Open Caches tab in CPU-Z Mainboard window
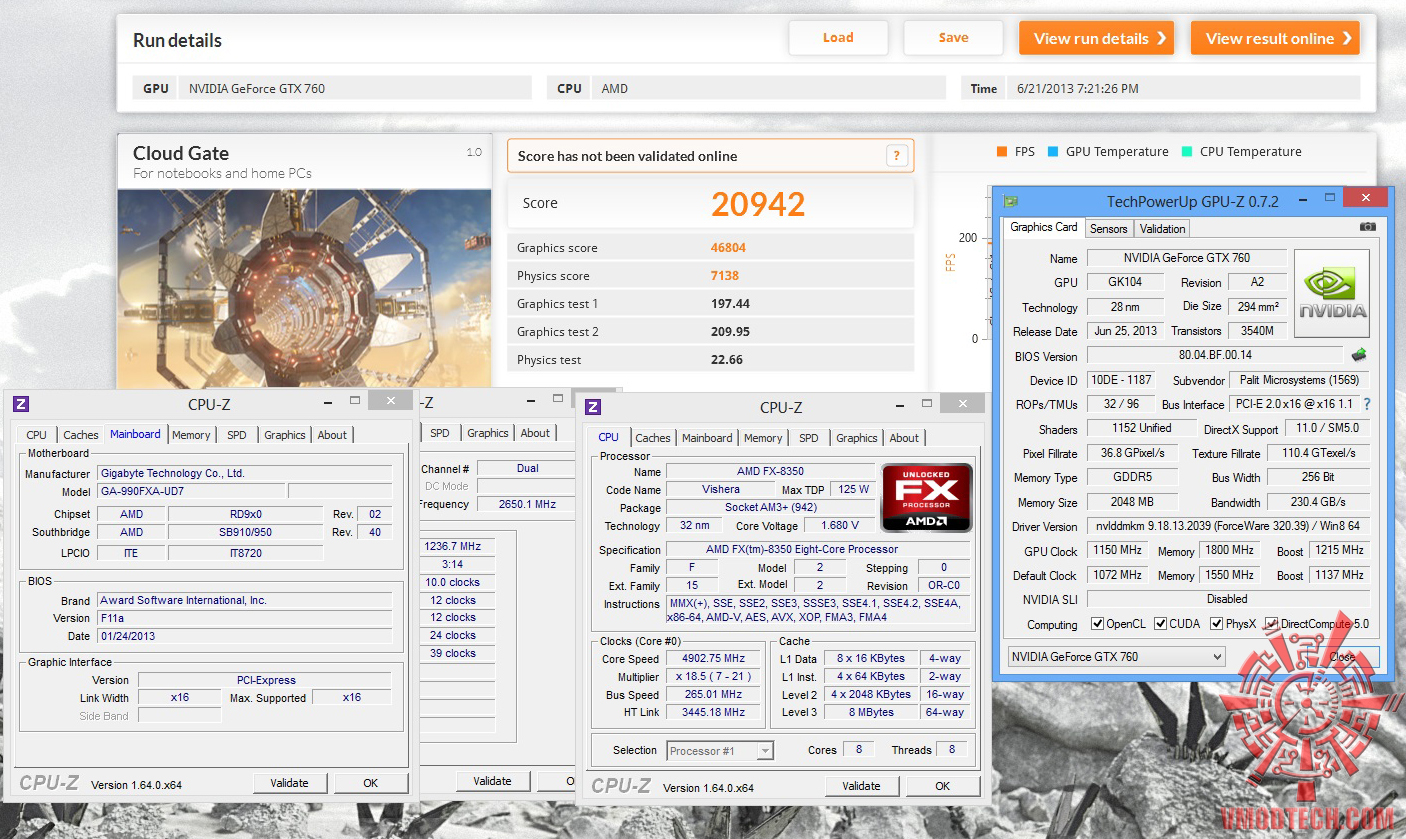1406x839 pixels. pyautogui.click(x=81, y=435)
